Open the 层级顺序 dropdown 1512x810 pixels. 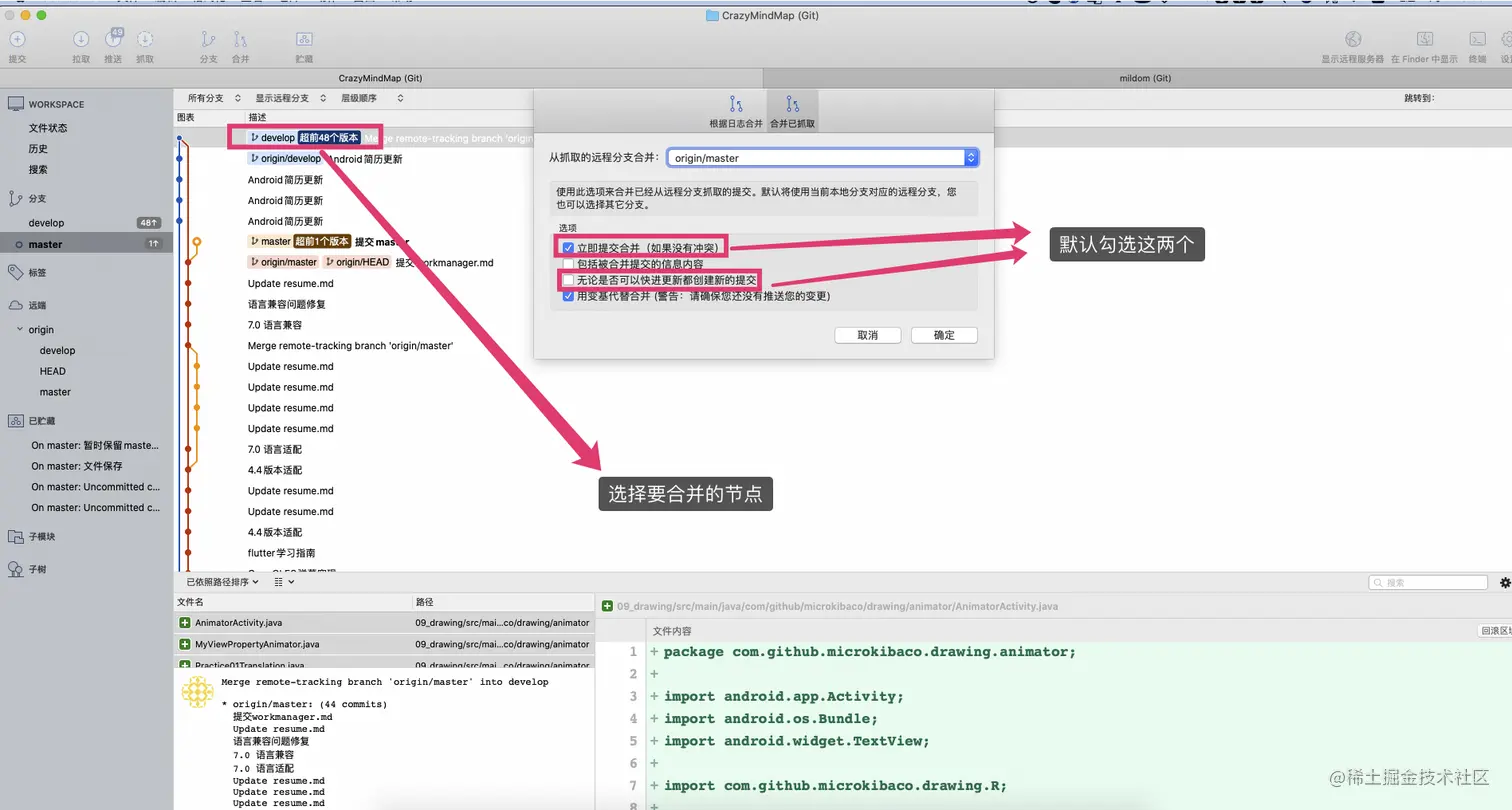(x=372, y=98)
